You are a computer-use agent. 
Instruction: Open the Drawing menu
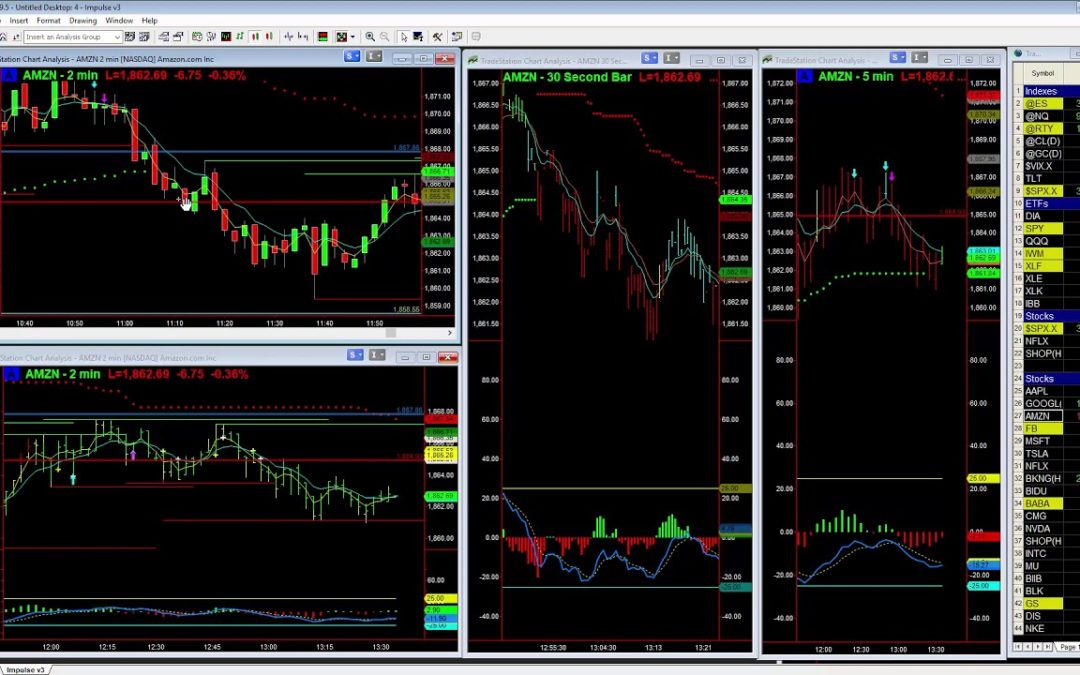point(83,21)
